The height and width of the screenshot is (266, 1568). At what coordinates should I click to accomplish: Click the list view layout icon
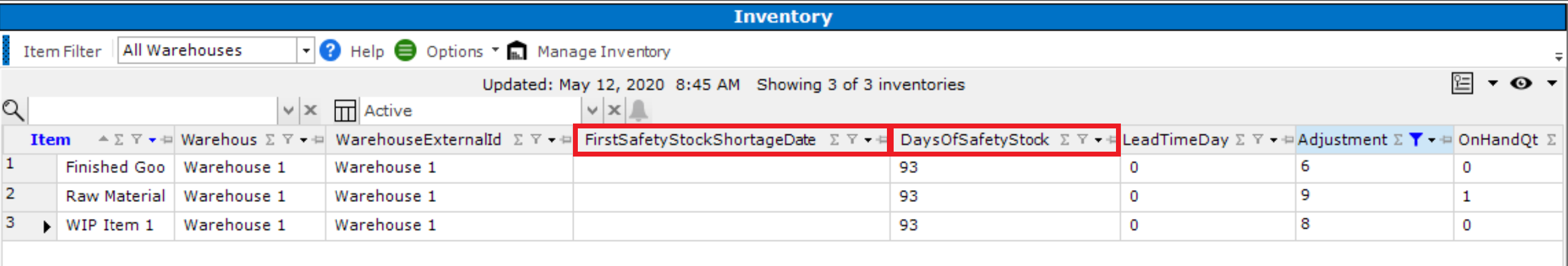click(x=1462, y=83)
